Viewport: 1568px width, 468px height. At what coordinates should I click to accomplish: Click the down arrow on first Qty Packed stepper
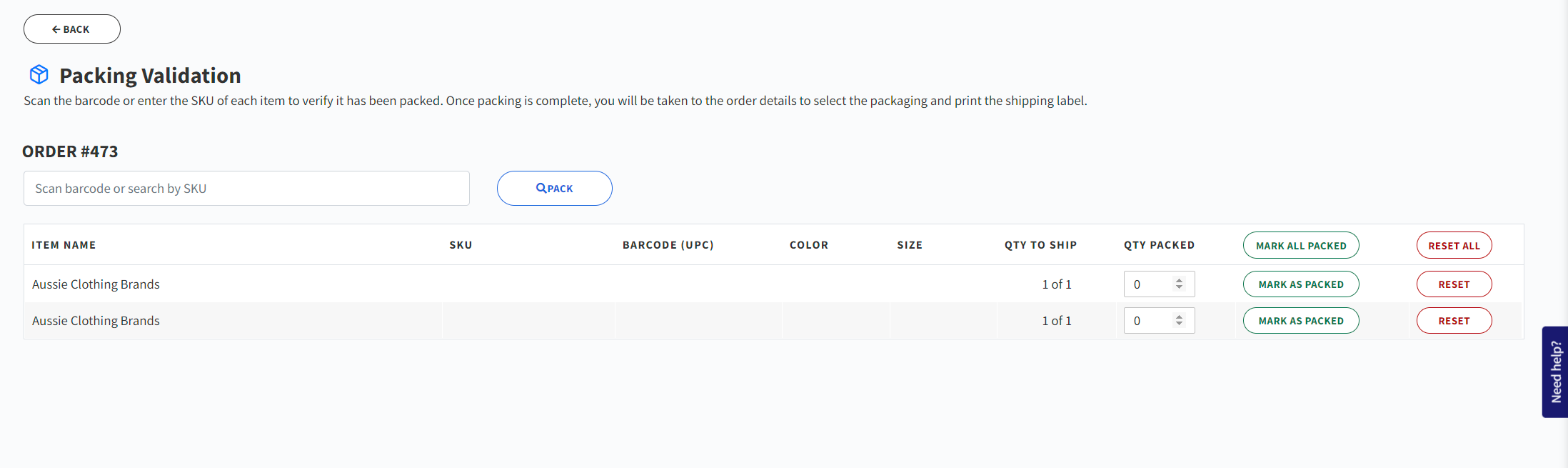point(1179,287)
